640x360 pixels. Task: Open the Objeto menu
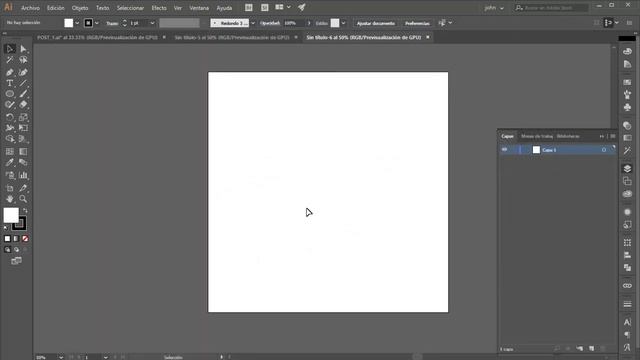pyautogui.click(x=80, y=8)
